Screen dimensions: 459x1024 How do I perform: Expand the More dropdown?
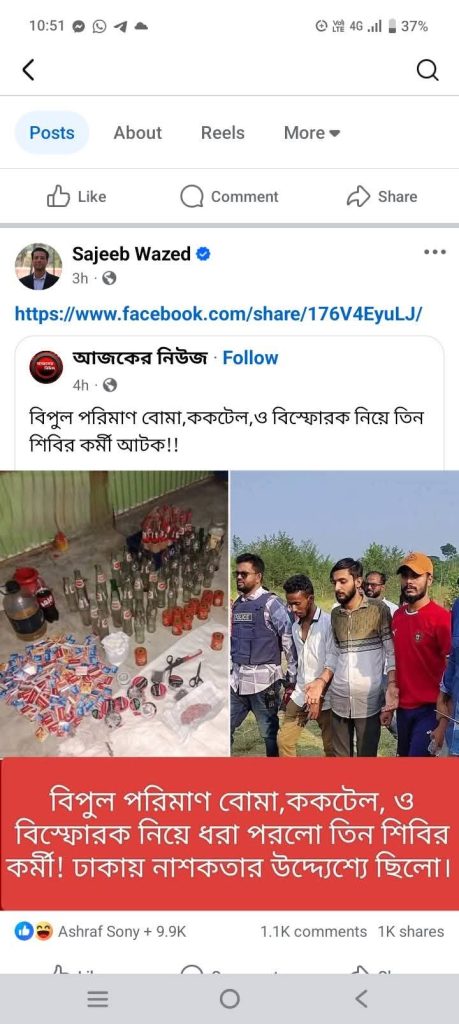(312, 133)
